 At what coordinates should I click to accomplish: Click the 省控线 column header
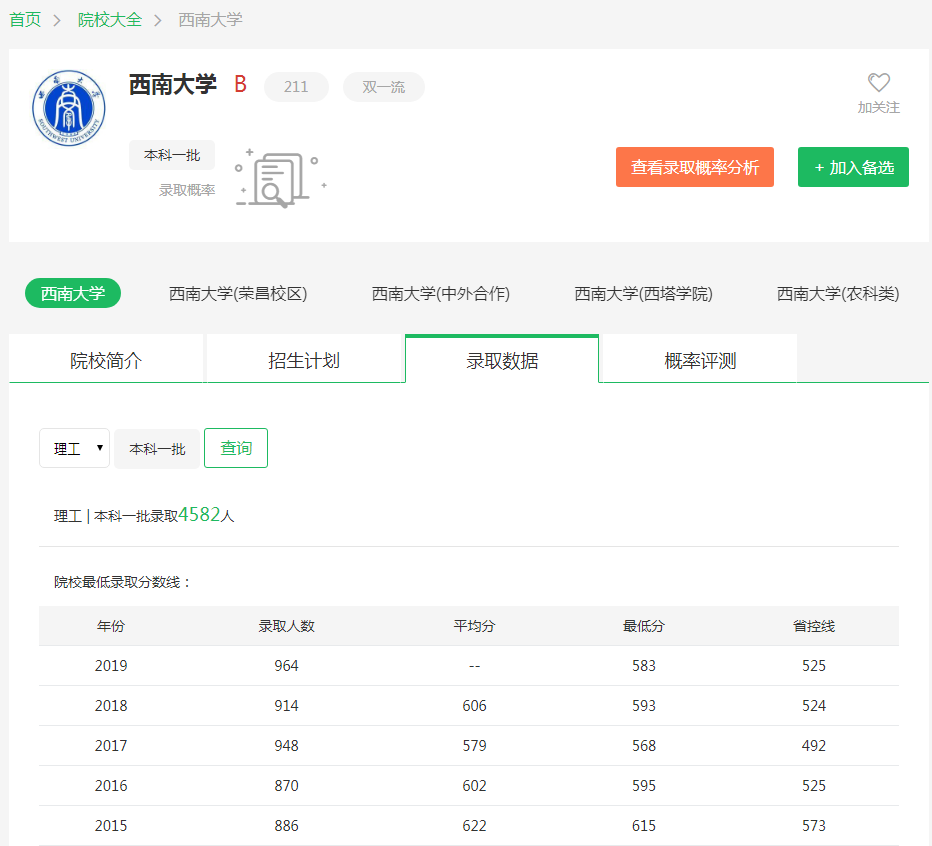(814, 626)
